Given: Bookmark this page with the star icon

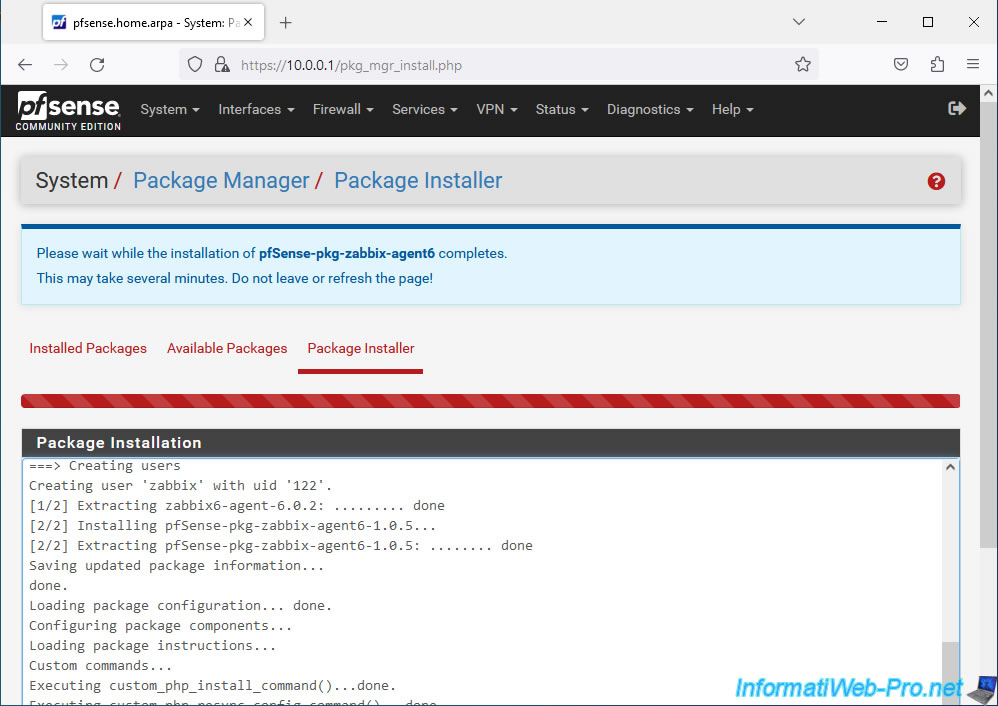Looking at the screenshot, I should point(803,64).
